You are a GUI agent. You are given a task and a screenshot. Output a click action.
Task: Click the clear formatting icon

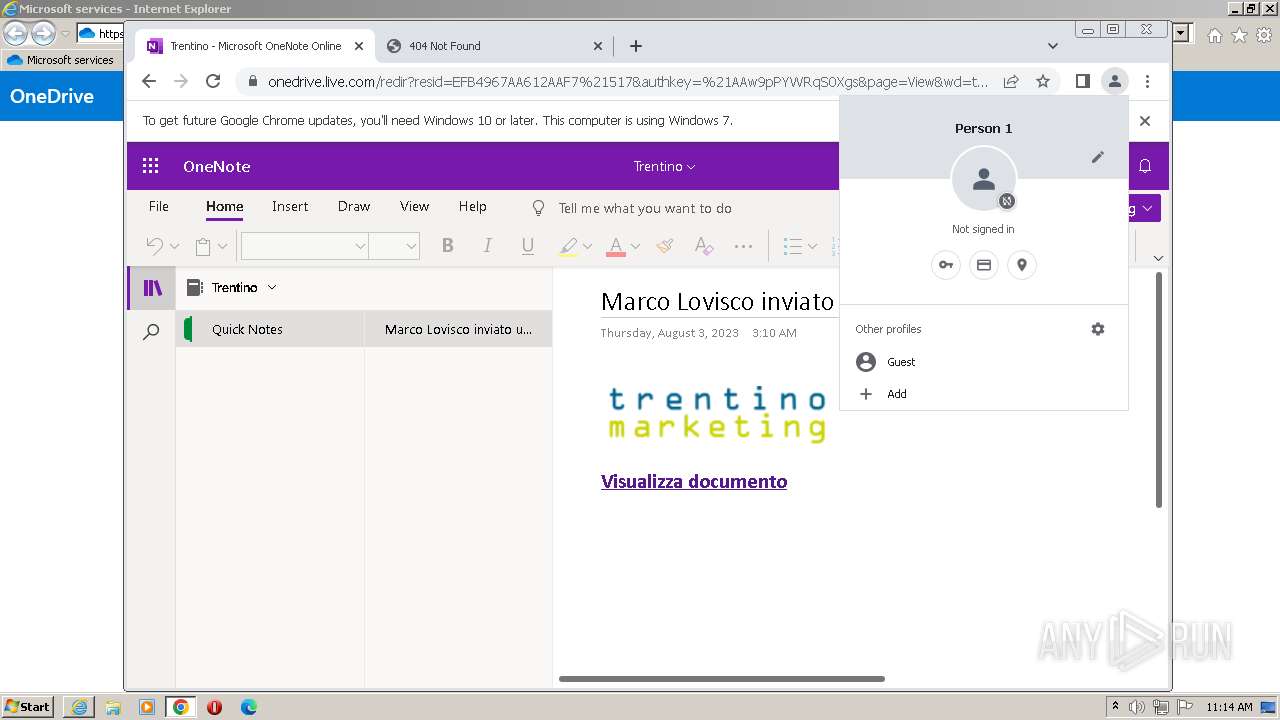point(704,246)
